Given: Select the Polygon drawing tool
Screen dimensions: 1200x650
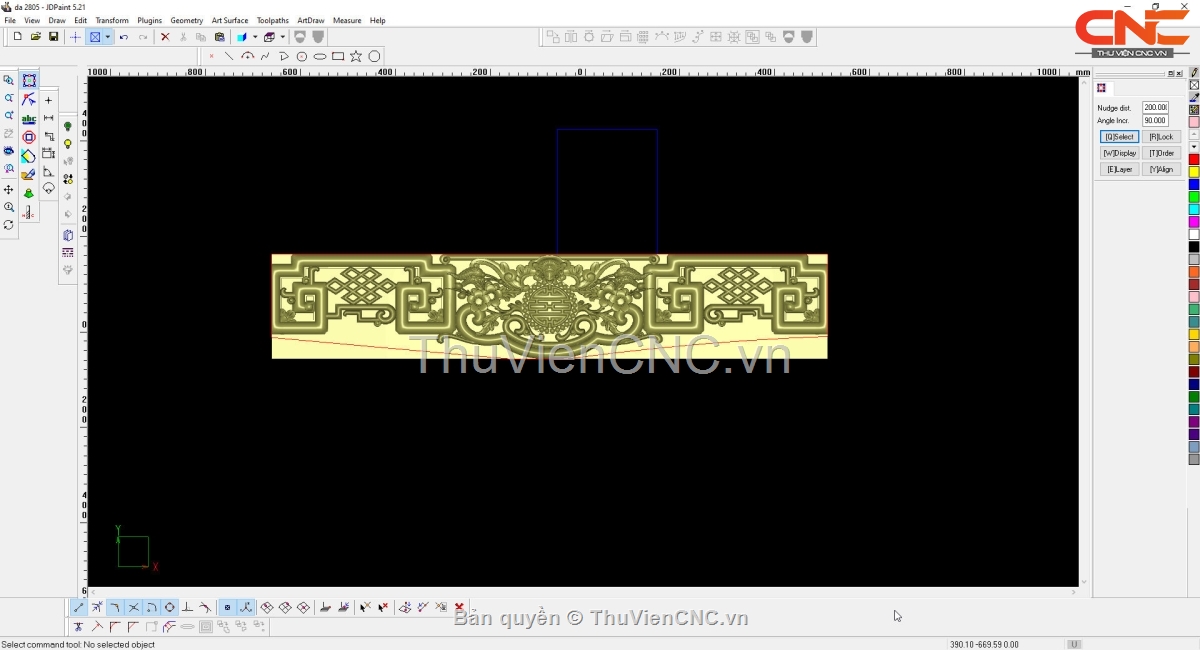Looking at the screenshot, I should (x=375, y=57).
